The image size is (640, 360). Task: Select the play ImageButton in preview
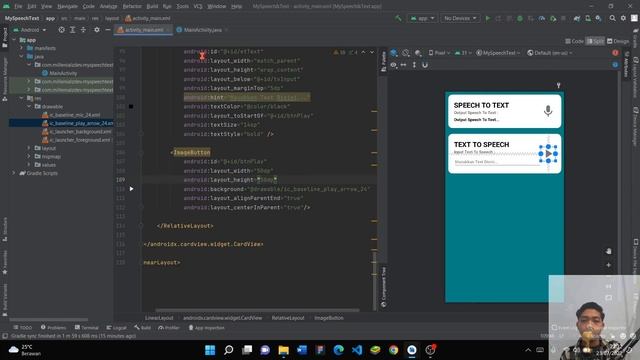click(548, 153)
